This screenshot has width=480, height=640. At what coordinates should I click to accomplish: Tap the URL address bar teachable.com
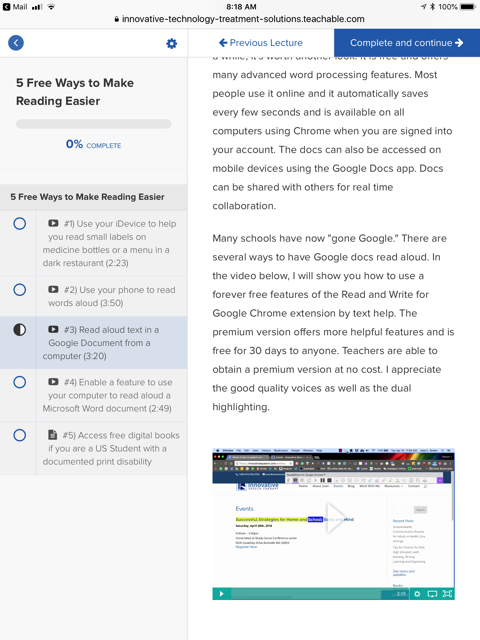pos(240,19)
